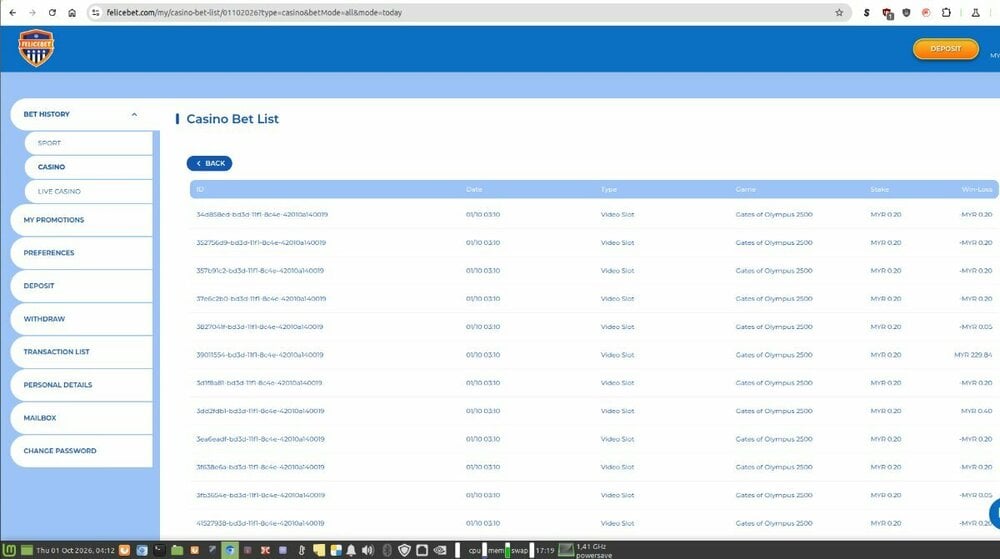Click the volume speaker icon in the tray
1000x559 pixels.
point(368,550)
